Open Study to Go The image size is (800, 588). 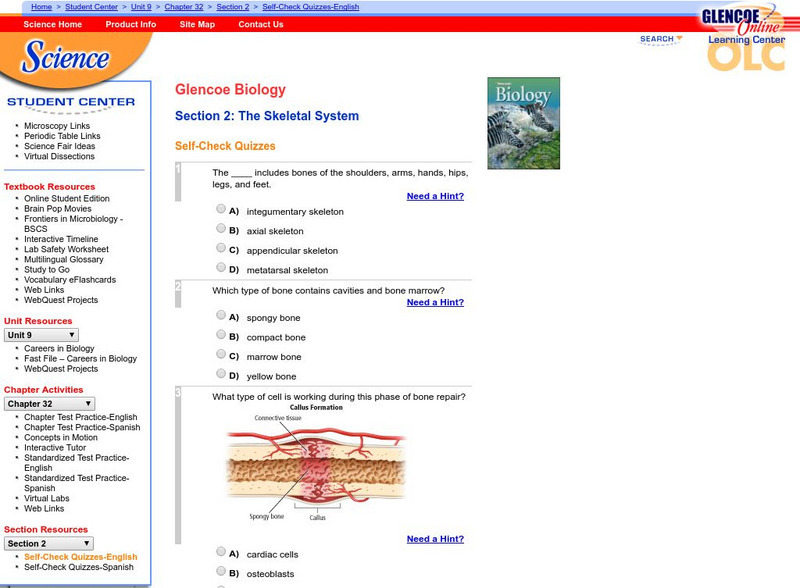pyautogui.click(x=47, y=270)
